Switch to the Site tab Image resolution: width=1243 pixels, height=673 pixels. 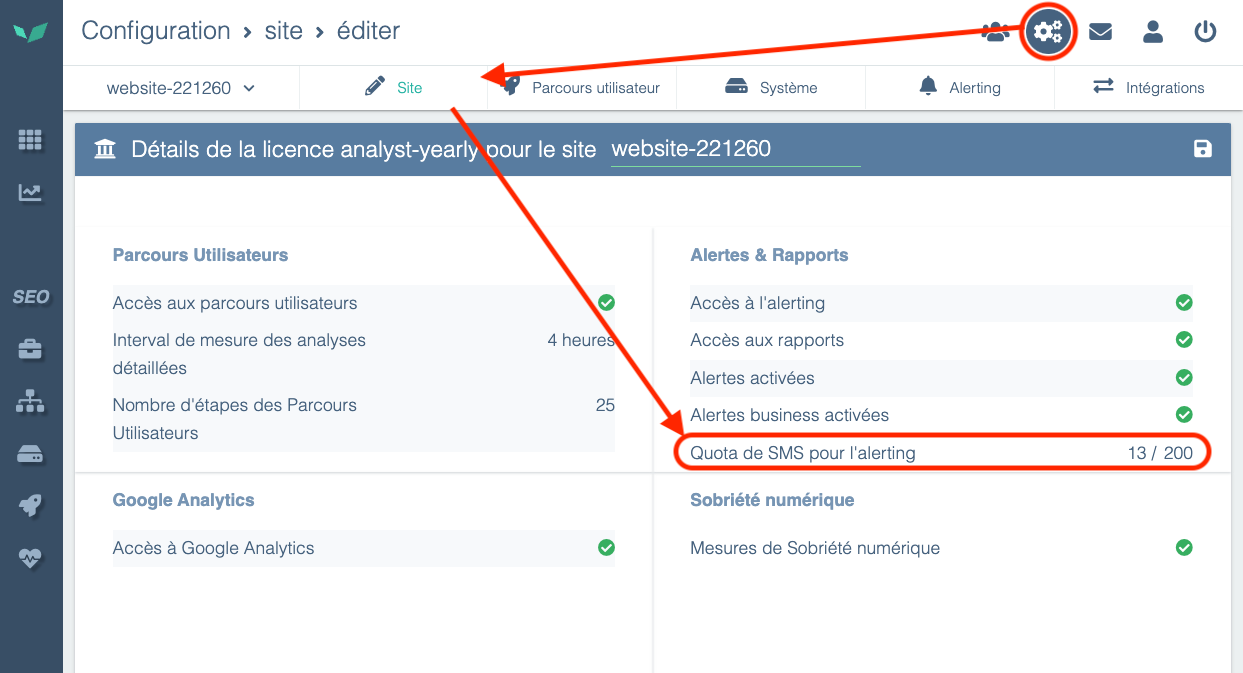pos(394,88)
